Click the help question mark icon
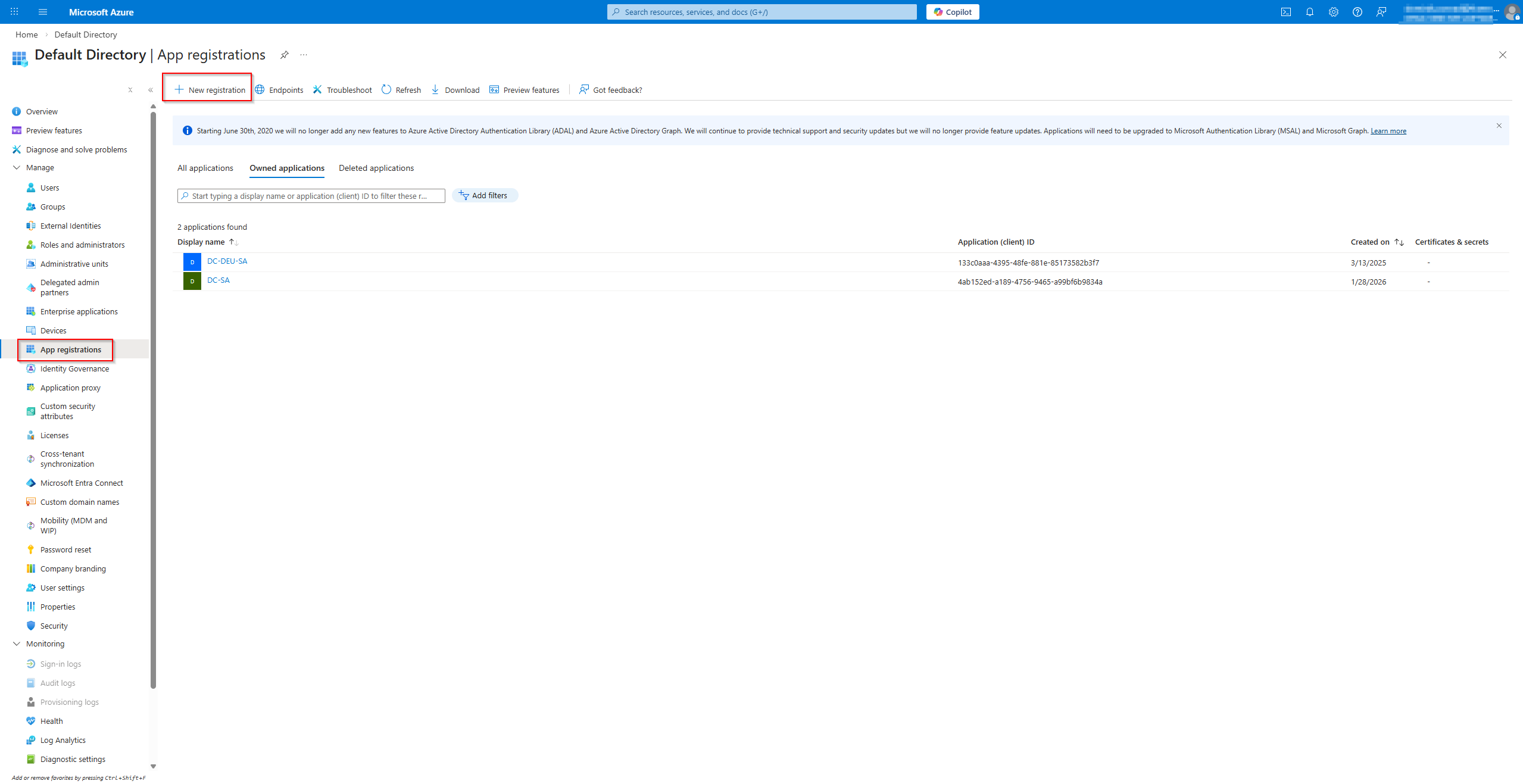Screen dimensions: 1523x784 (x=1357, y=12)
